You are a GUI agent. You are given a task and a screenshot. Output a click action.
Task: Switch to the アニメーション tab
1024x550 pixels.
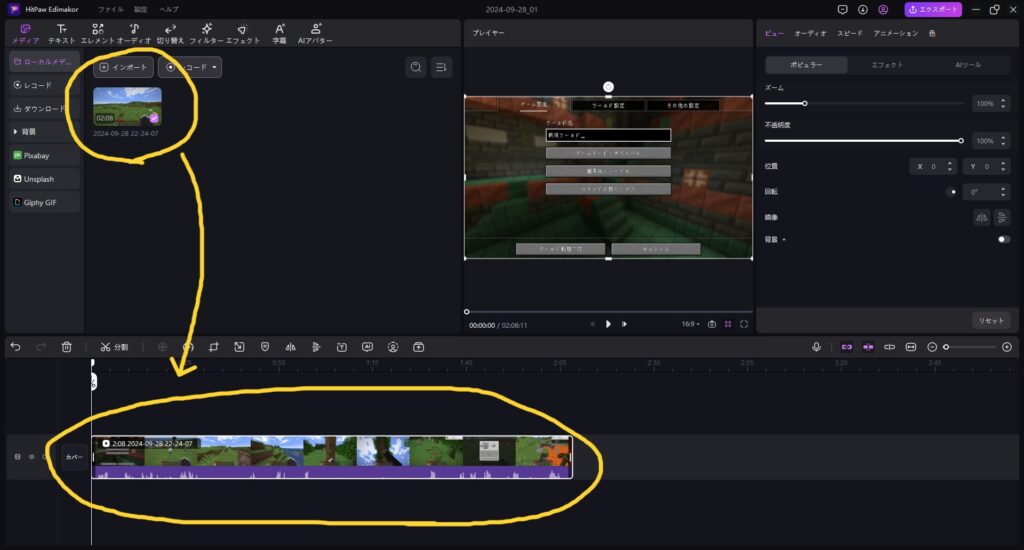tap(895, 33)
